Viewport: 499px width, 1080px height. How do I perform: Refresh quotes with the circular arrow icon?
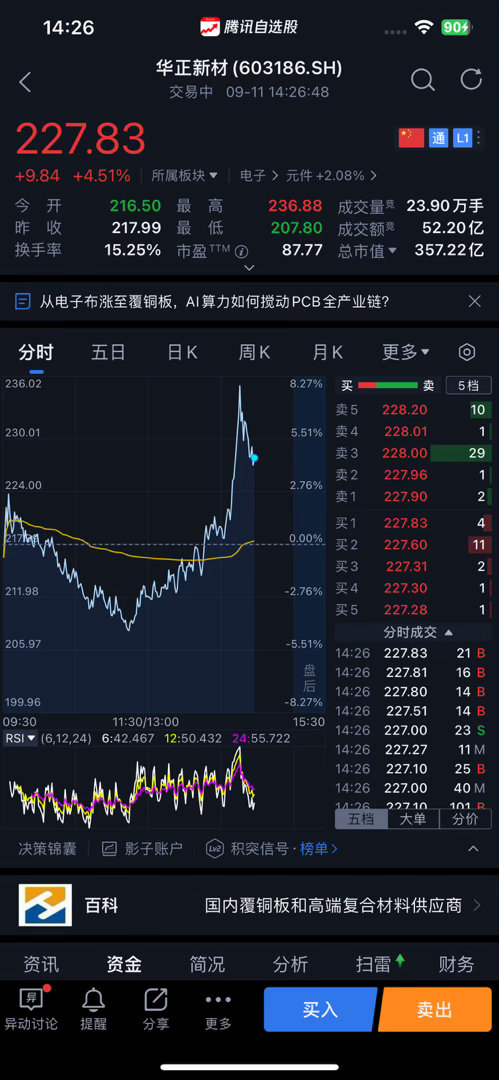click(471, 79)
